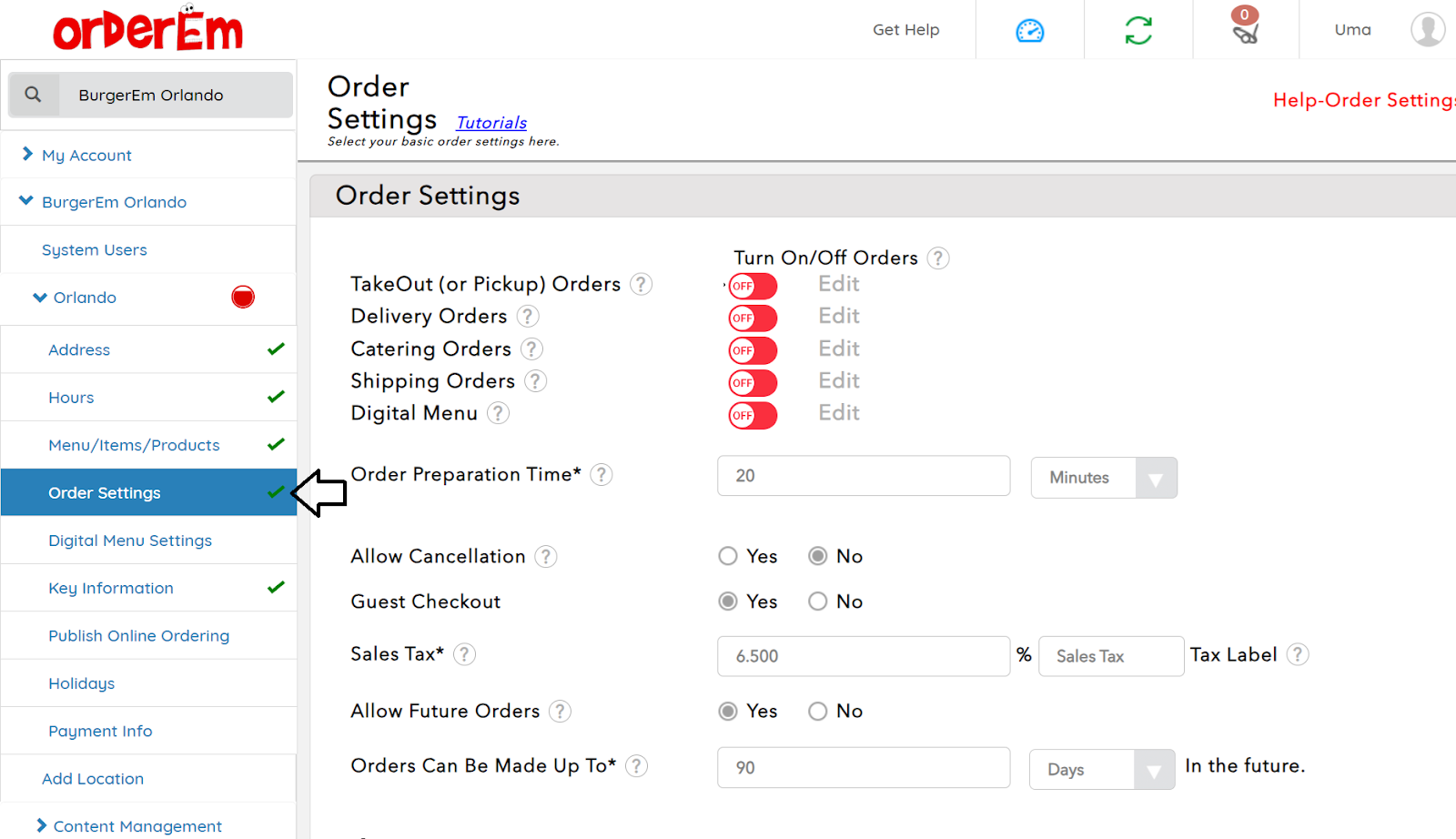Open Digital Menu Settings in sidebar

(x=130, y=541)
